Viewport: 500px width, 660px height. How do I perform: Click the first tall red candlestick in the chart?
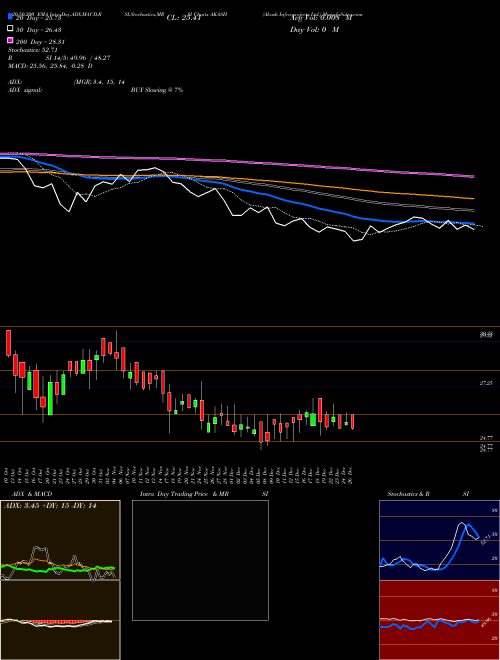[8, 343]
